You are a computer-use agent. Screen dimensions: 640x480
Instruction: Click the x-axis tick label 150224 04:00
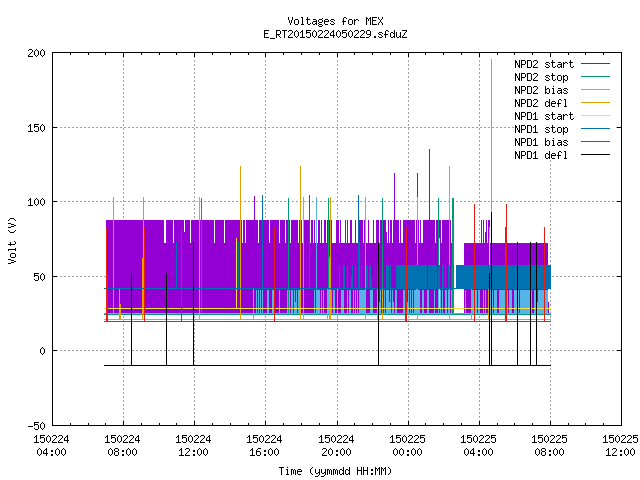pyautogui.click(x=51, y=446)
